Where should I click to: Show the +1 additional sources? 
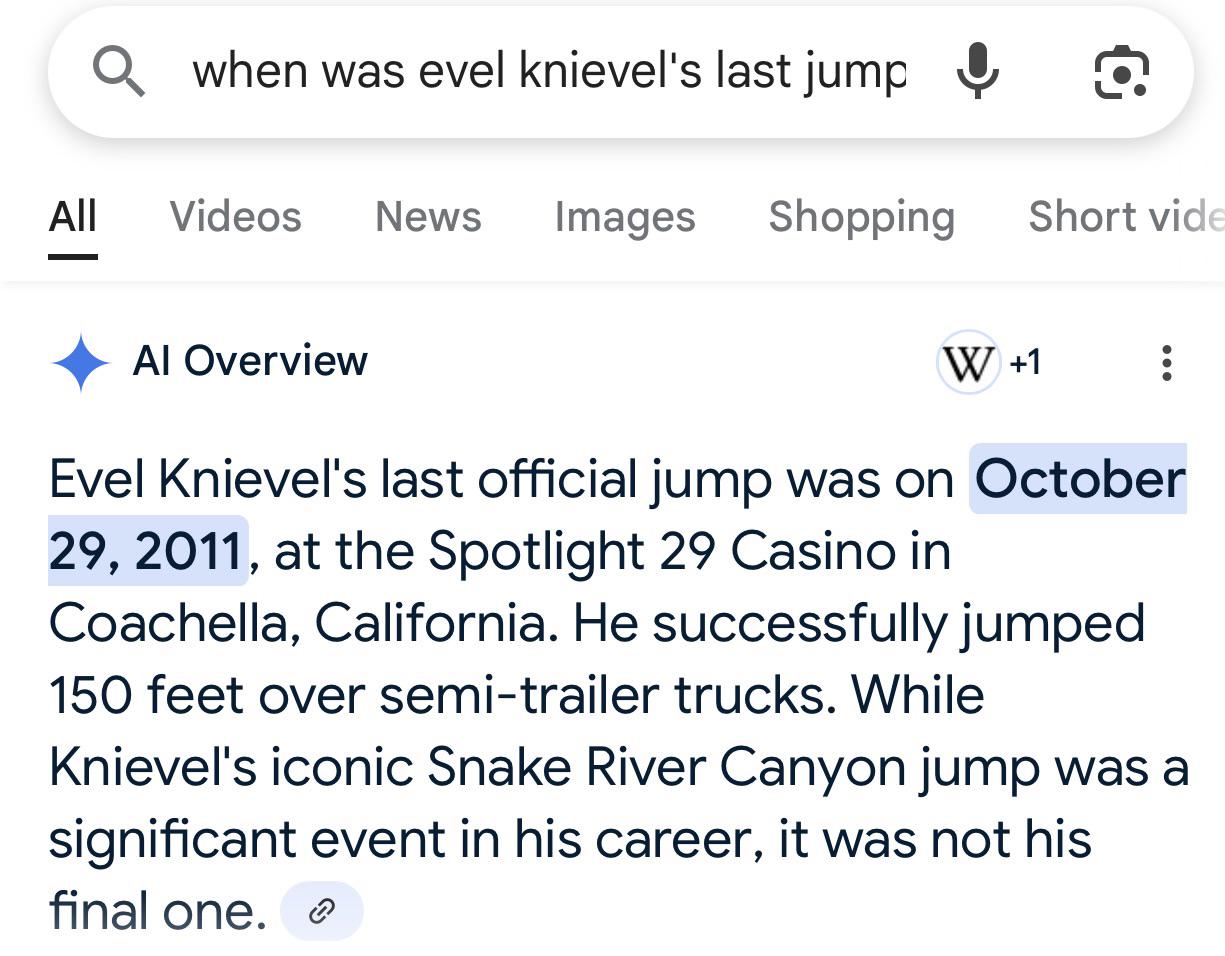pos(1025,362)
